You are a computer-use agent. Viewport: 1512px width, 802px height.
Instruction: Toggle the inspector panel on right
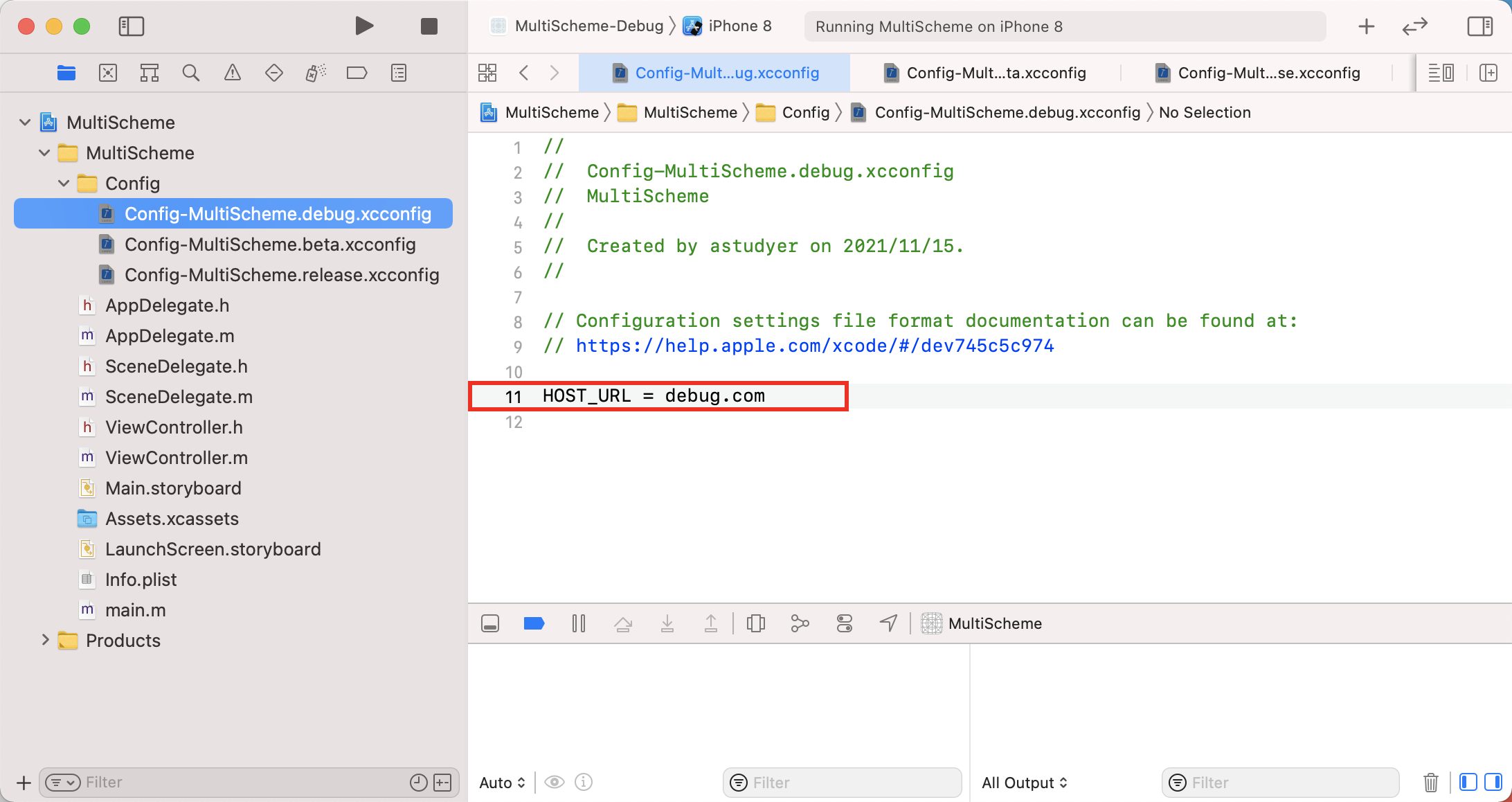1479,26
